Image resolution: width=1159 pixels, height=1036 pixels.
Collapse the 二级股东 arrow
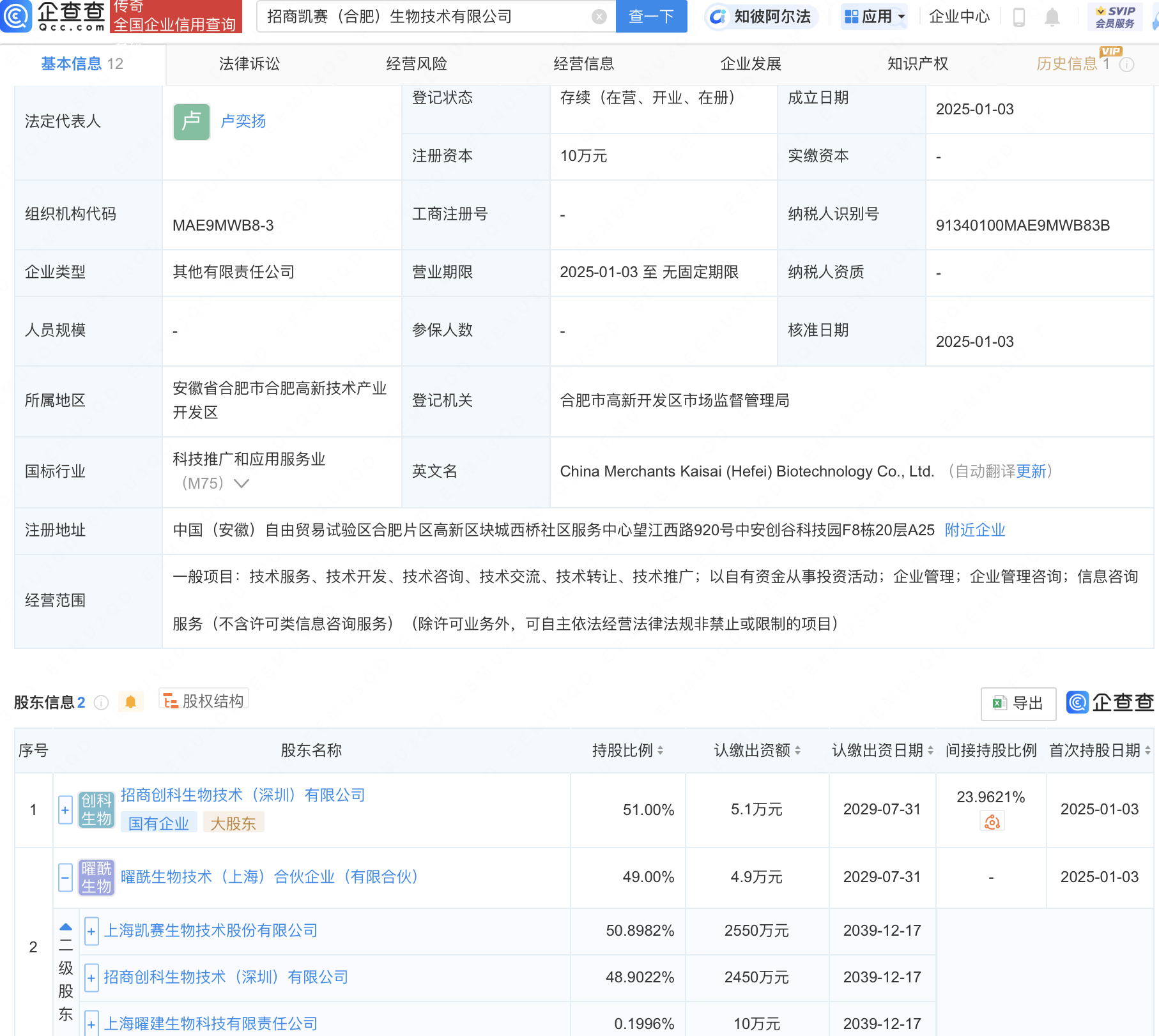coord(66,926)
